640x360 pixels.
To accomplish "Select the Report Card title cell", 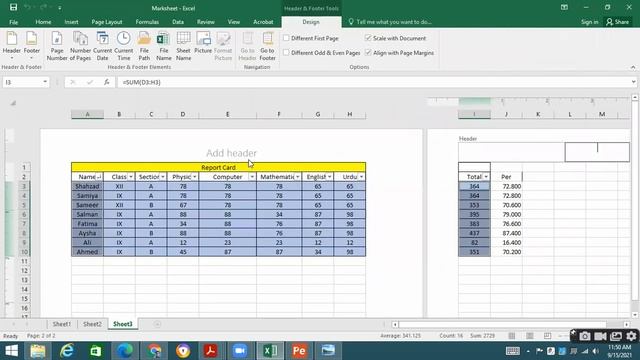I will [x=218, y=167].
